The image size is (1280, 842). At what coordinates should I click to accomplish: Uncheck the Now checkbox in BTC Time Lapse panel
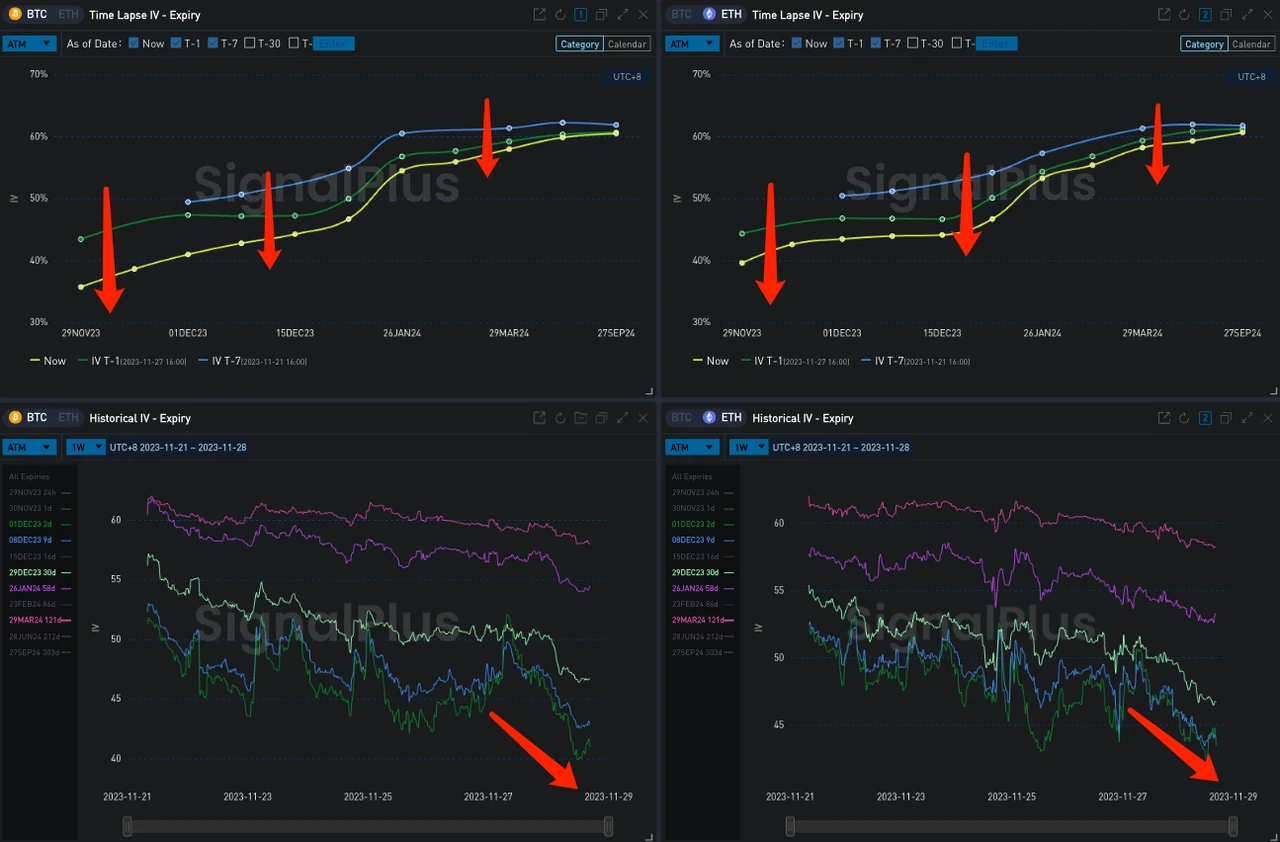click(134, 44)
